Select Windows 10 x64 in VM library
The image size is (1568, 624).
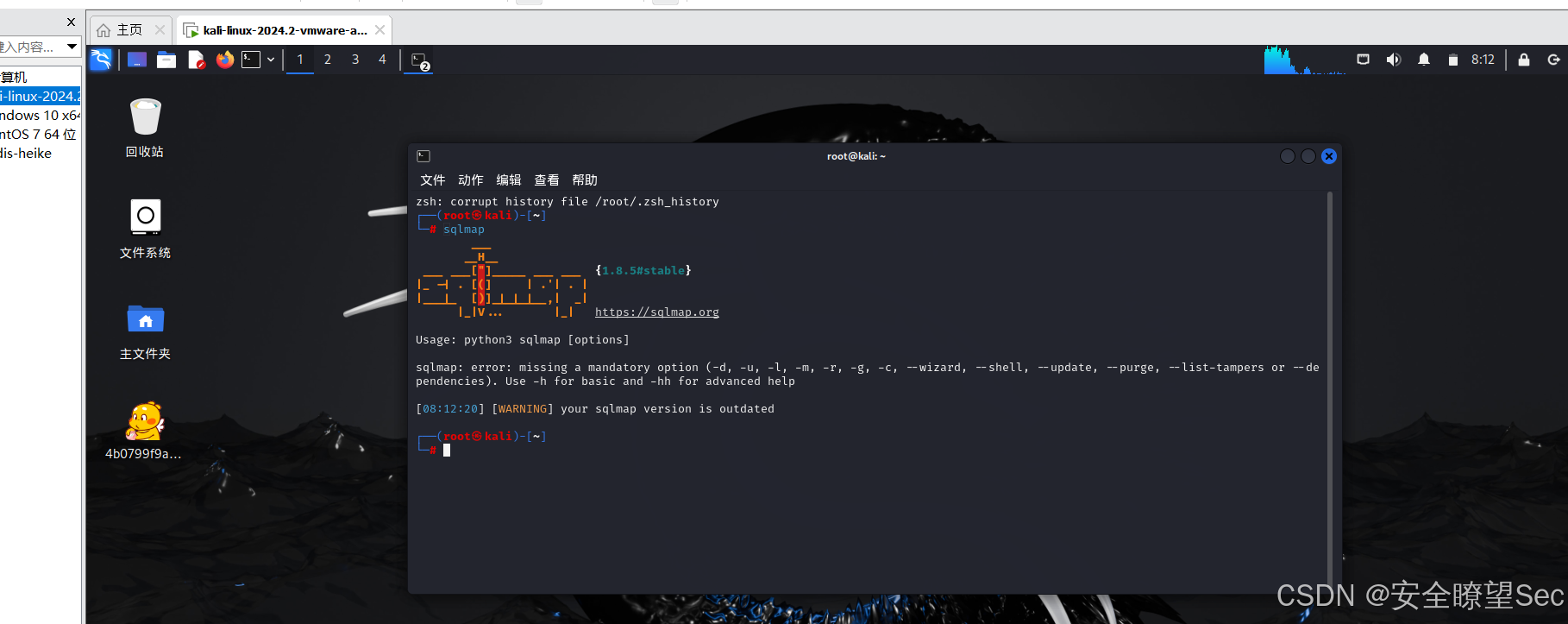(x=40, y=115)
